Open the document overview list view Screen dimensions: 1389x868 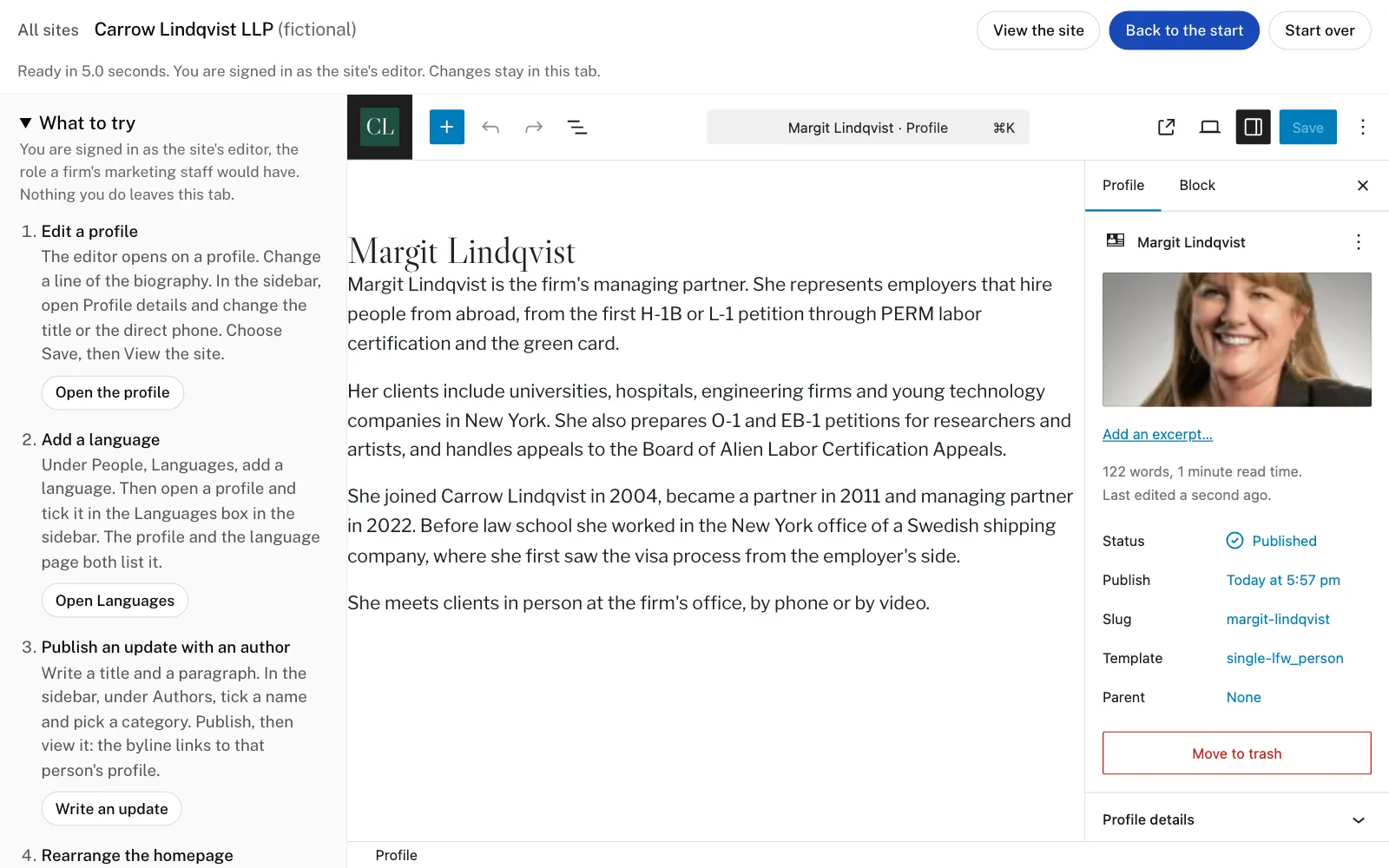pos(577,128)
